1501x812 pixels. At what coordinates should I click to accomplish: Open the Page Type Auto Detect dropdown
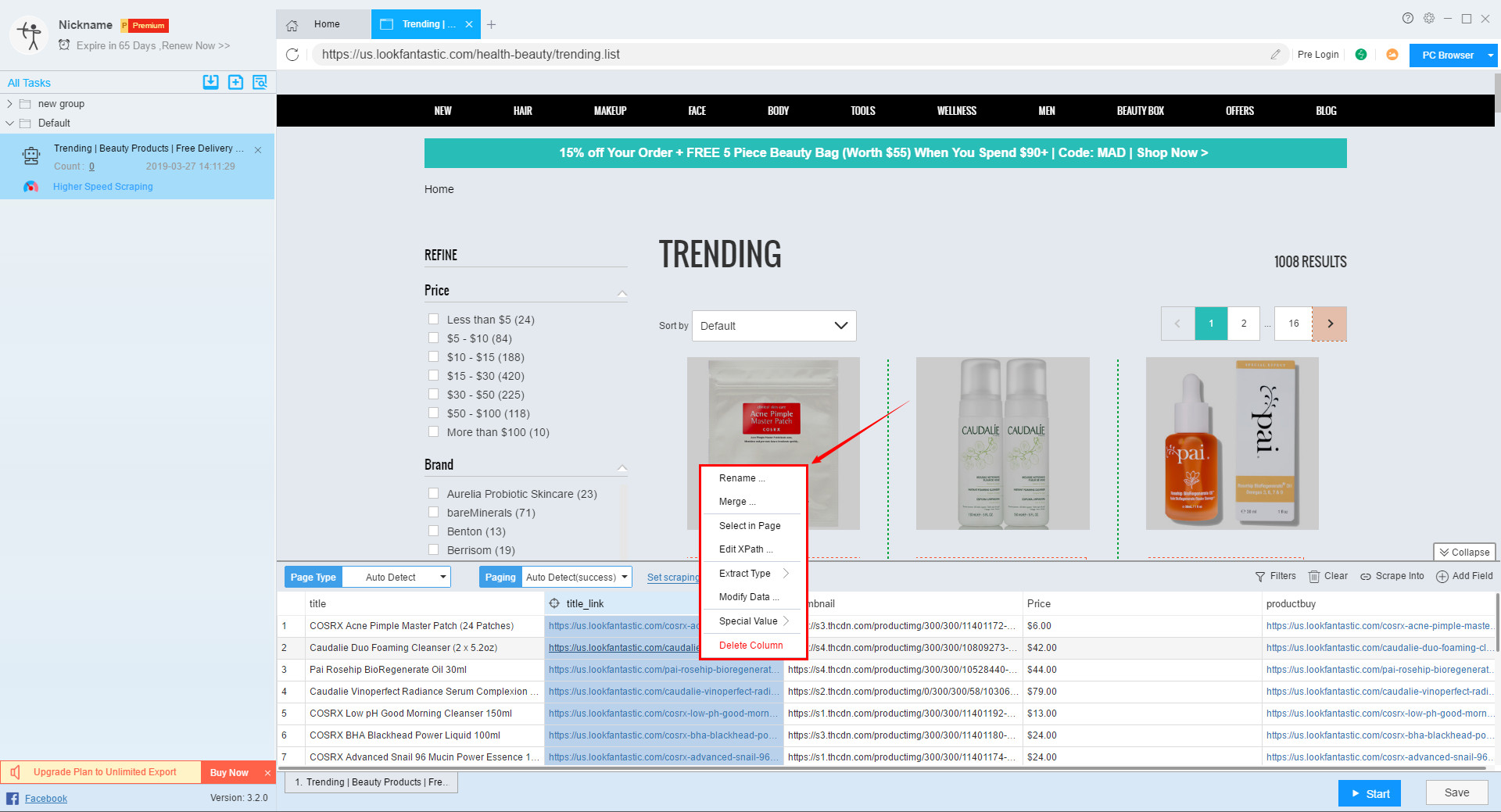point(397,578)
